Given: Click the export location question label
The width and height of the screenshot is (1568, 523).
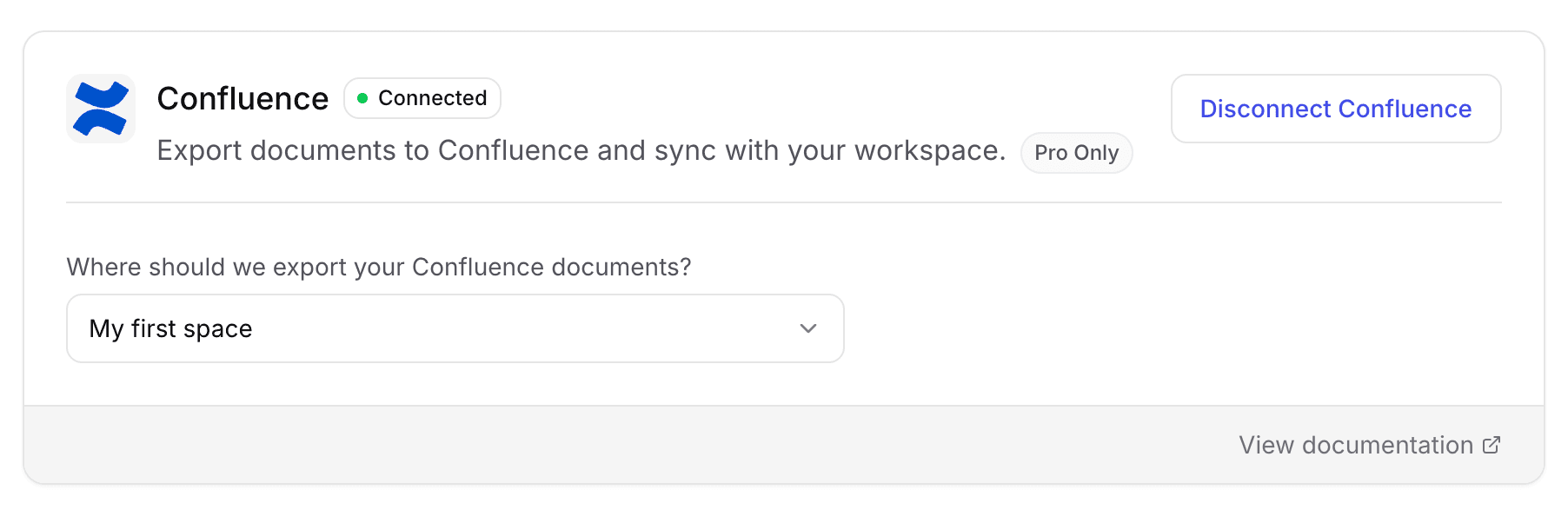Looking at the screenshot, I should (x=379, y=267).
